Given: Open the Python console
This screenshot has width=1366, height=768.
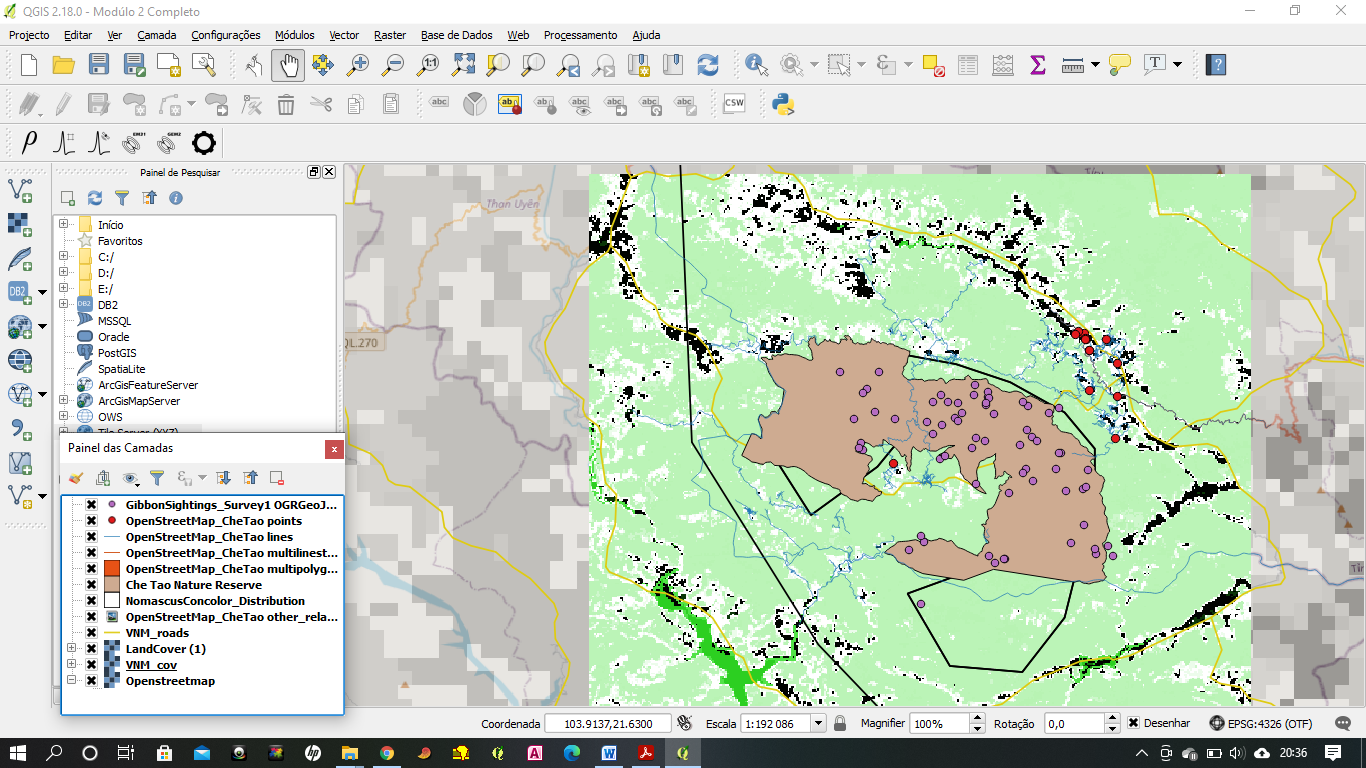Looking at the screenshot, I should [783, 103].
